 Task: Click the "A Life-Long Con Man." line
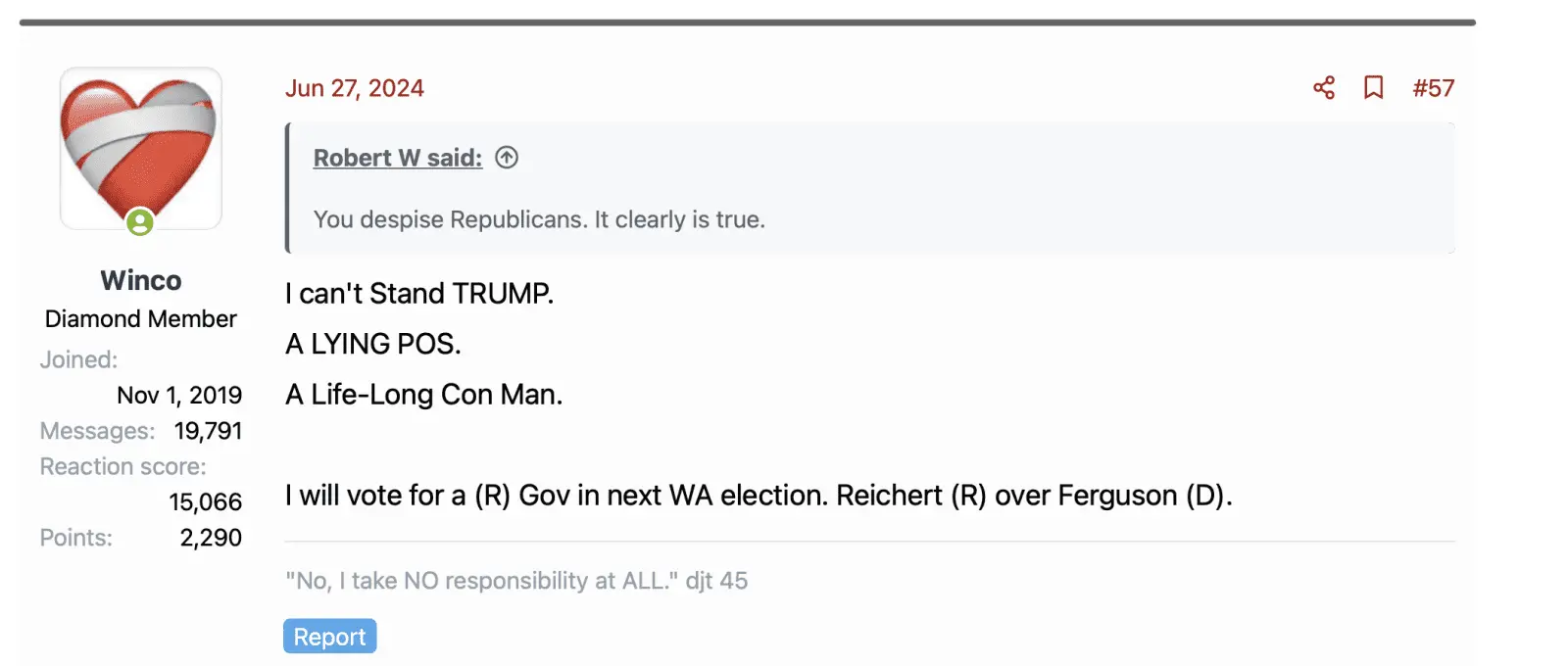coord(424,395)
